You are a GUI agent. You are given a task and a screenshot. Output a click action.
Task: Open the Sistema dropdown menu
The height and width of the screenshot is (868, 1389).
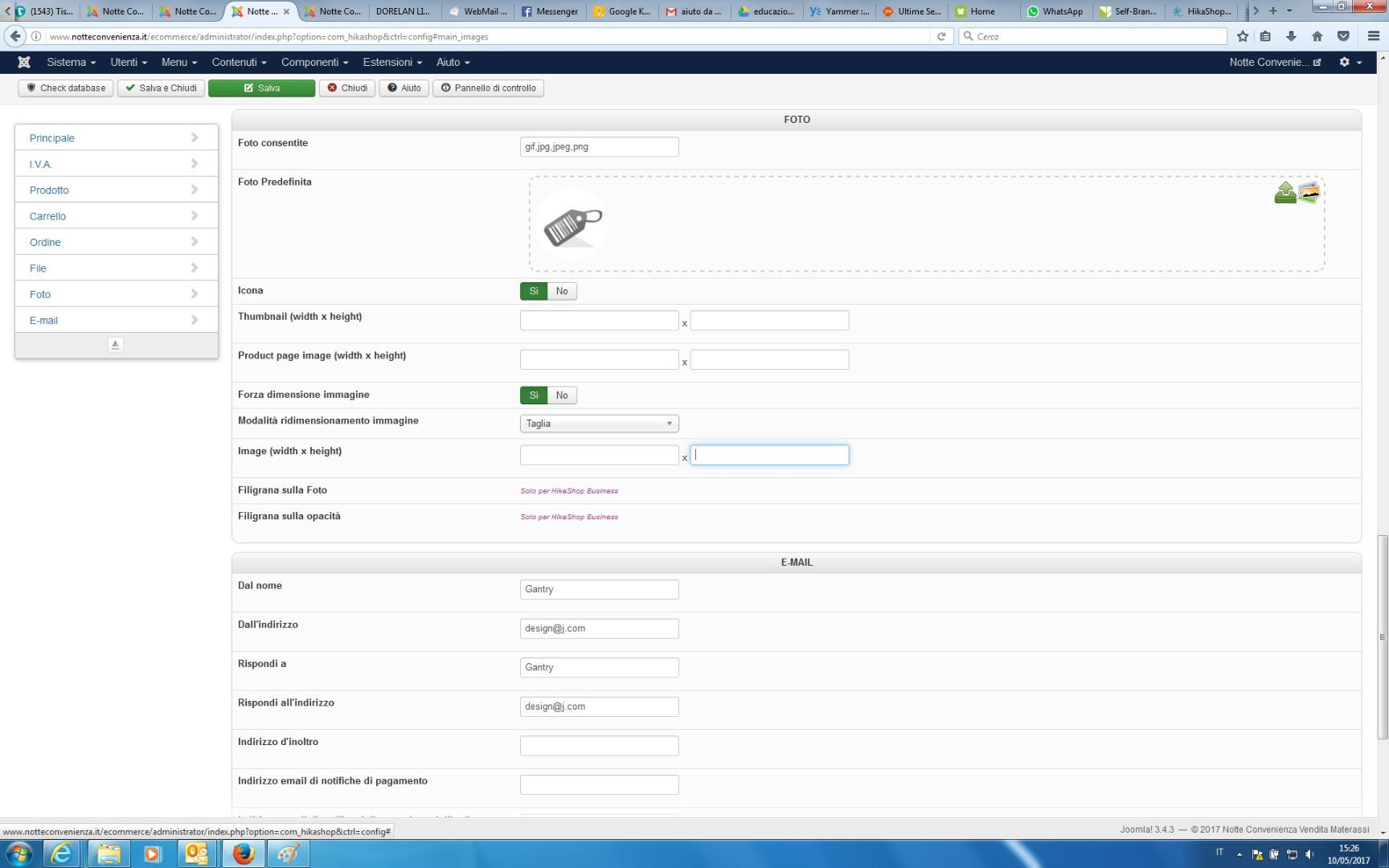click(x=71, y=62)
